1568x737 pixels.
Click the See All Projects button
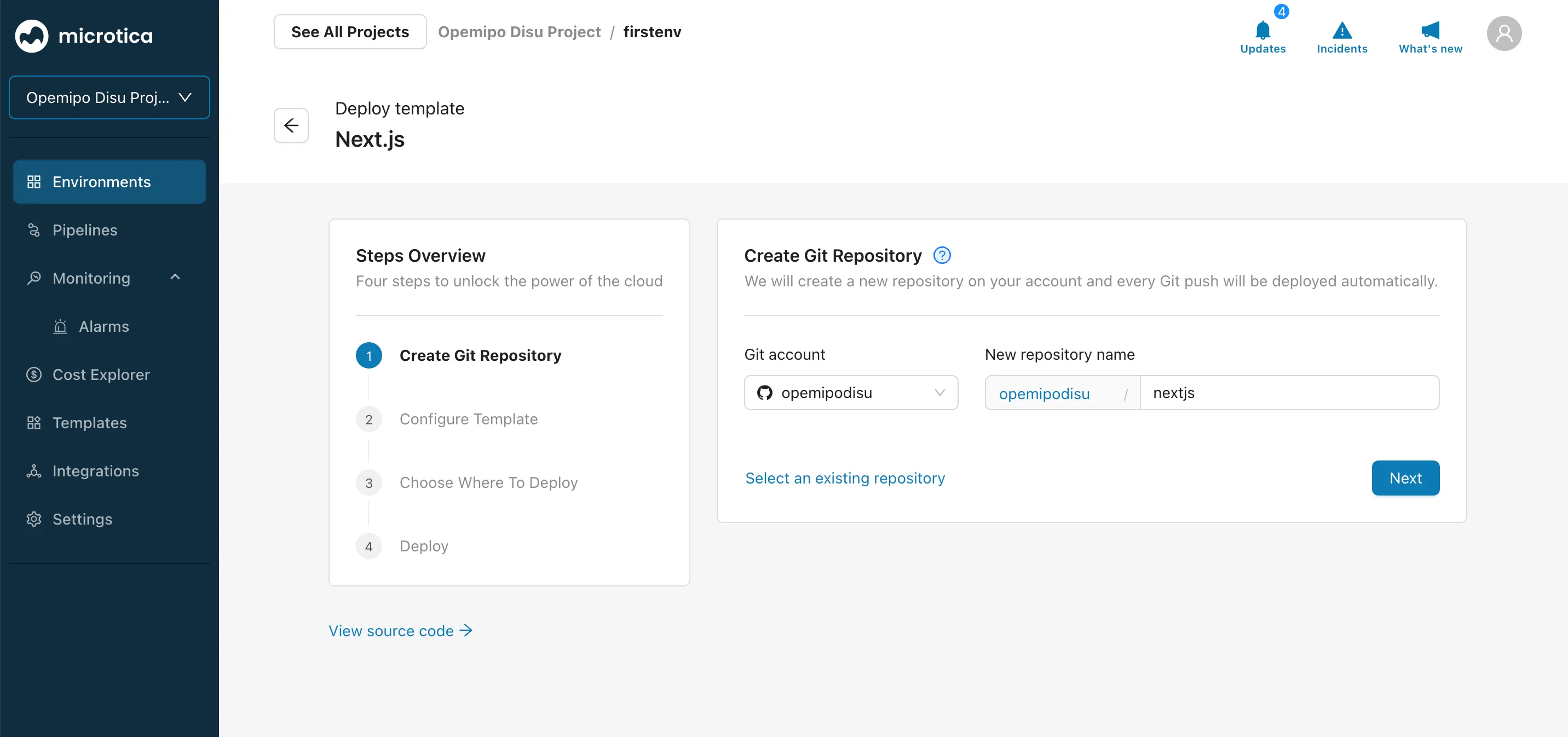point(350,32)
